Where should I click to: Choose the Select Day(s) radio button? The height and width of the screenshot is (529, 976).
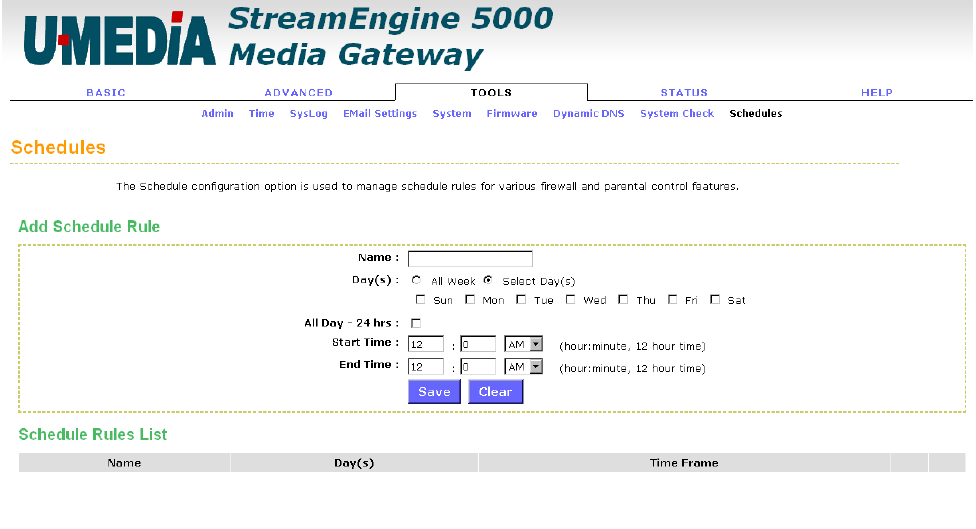pyautogui.click(x=488, y=281)
